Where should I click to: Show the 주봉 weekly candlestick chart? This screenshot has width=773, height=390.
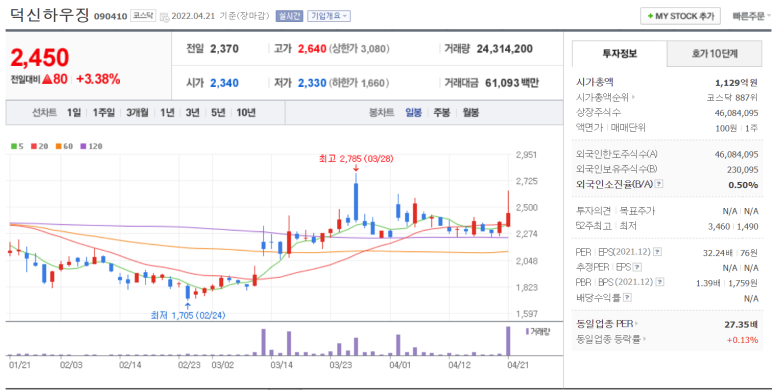click(442, 113)
